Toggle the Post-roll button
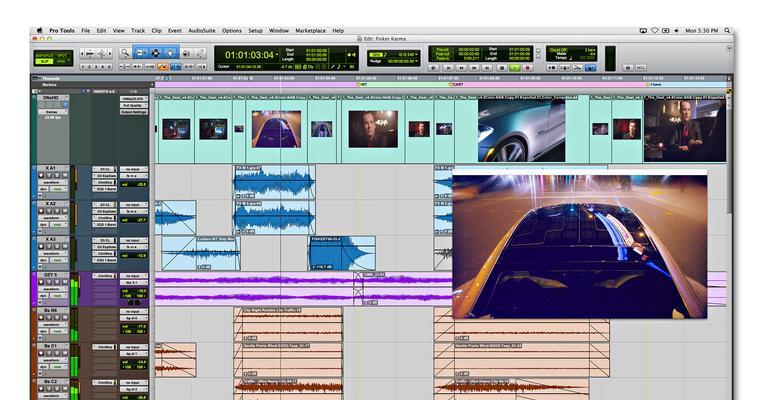Screen dimensions: 767x400 [x=443, y=54]
